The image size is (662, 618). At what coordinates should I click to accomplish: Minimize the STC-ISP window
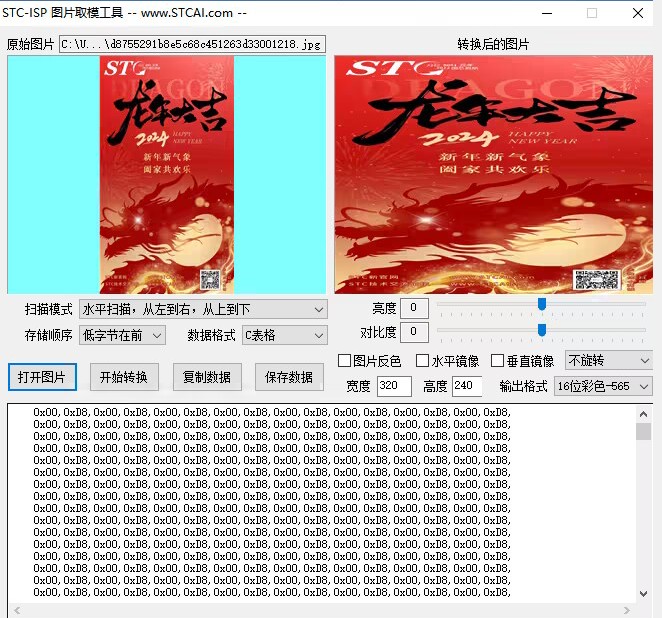click(x=547, y=13)
